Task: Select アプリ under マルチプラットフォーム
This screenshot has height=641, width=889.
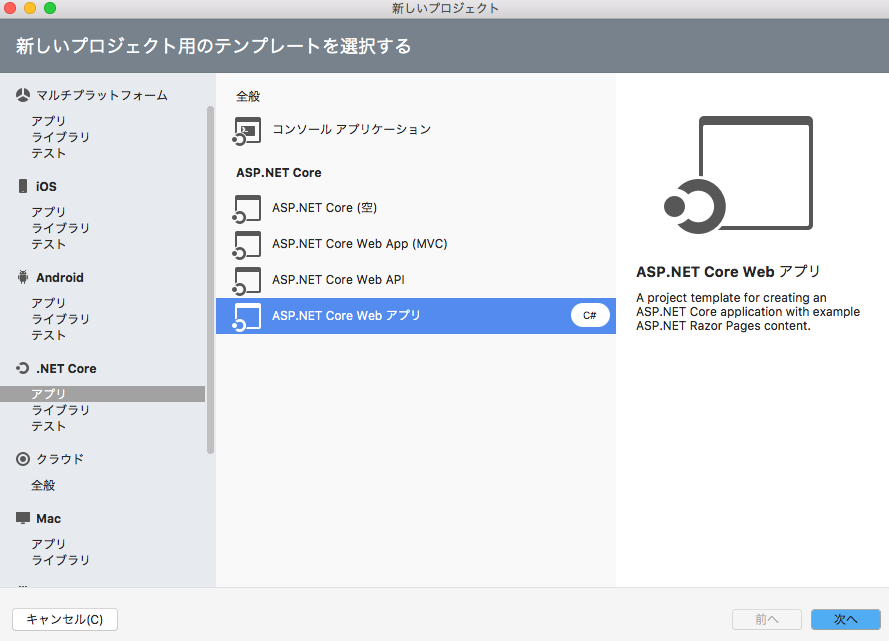Action: click(48, 121)
